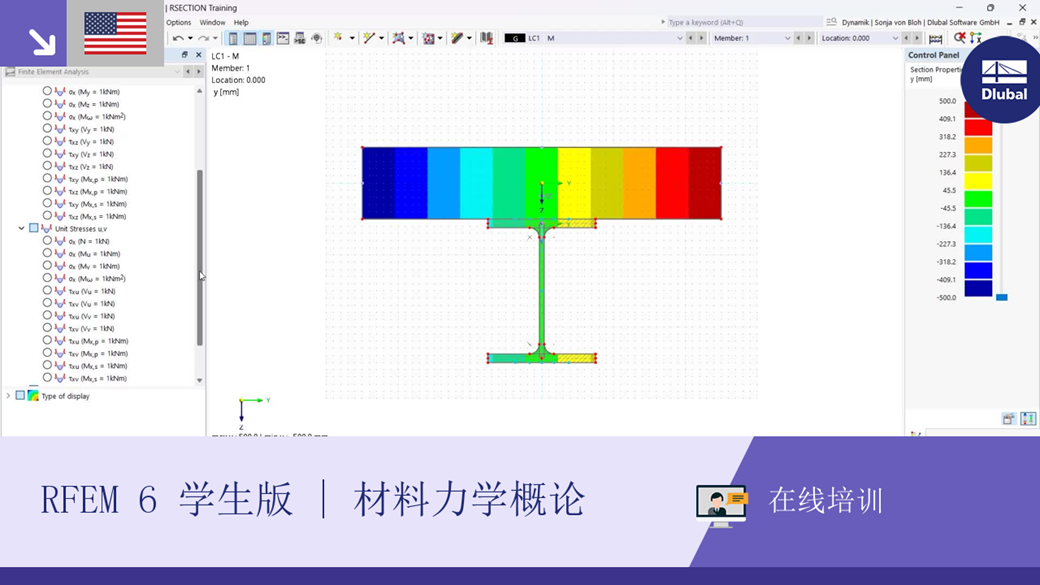Image resolution: width=1040 pixels, height=585 pixels.
Task: Open the Member: 1 dropdown
Action: pyautogui.click(x=787, y=38)
